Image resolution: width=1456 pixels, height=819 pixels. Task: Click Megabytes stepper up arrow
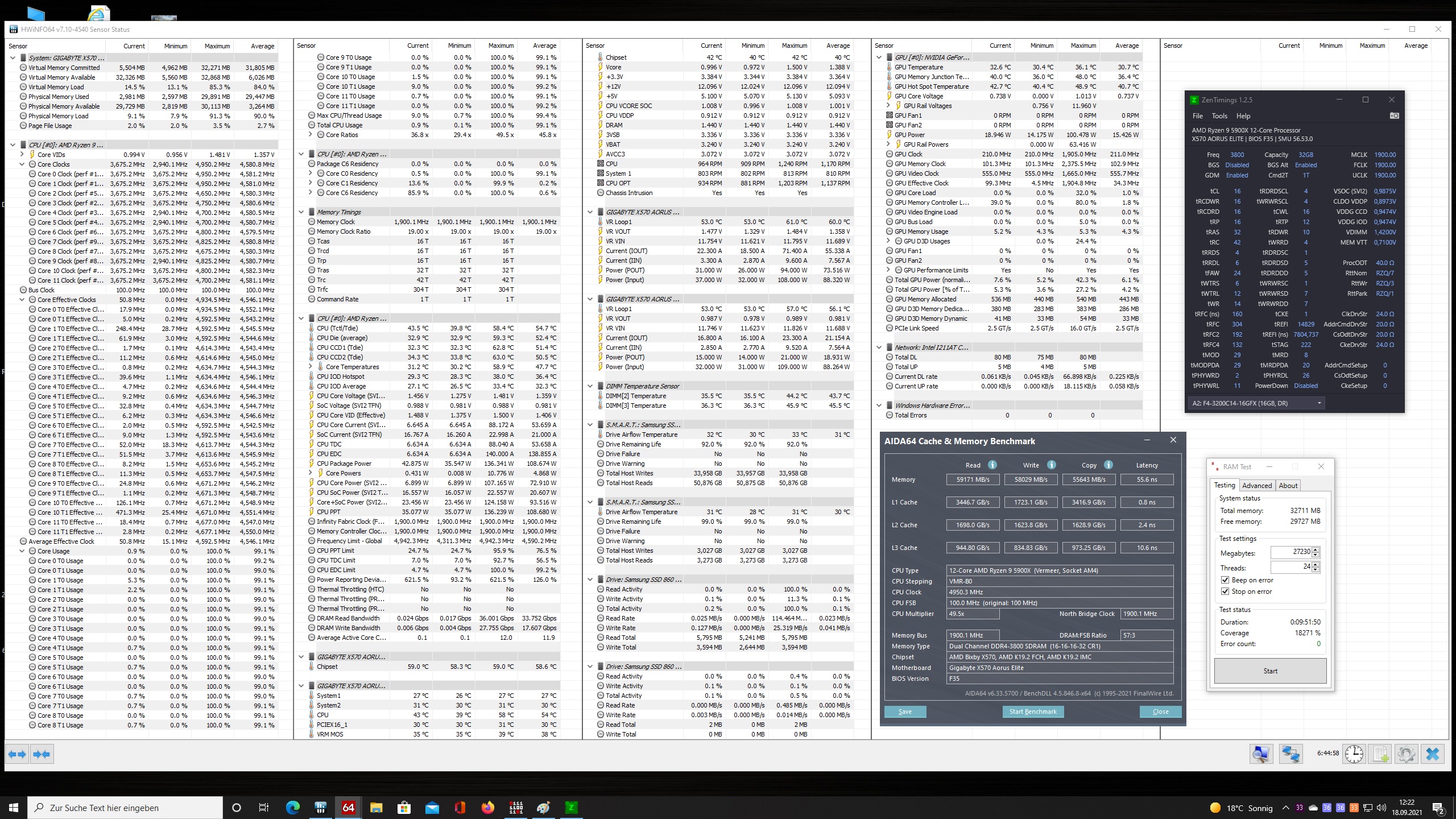pos(1316,549)
